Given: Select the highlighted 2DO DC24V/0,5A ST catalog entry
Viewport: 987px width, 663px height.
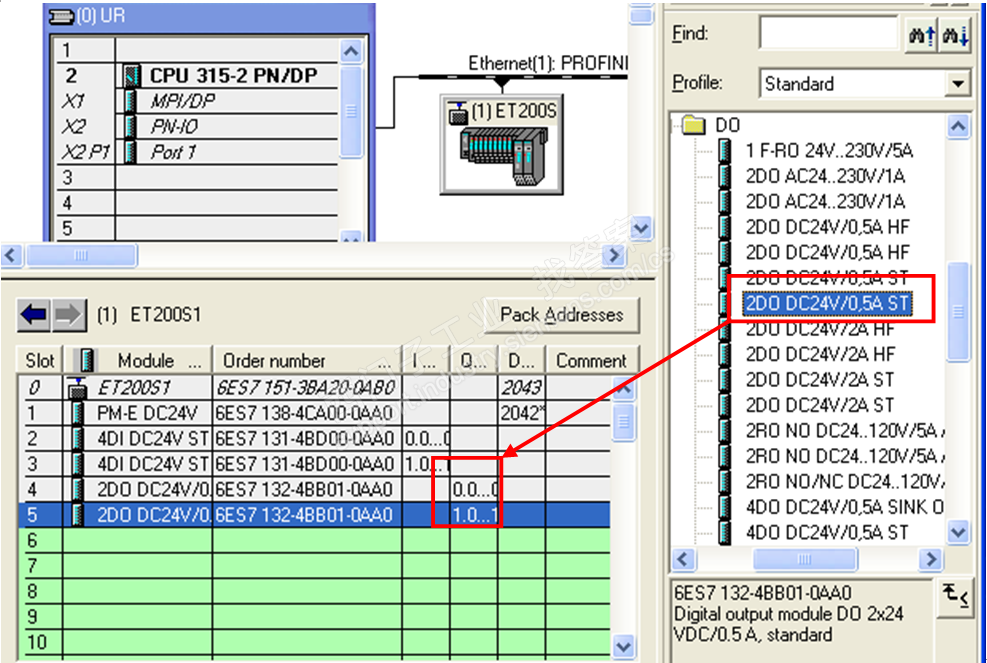Looking at the screenshot, I should pyautogui.click(x=828, y=303).
